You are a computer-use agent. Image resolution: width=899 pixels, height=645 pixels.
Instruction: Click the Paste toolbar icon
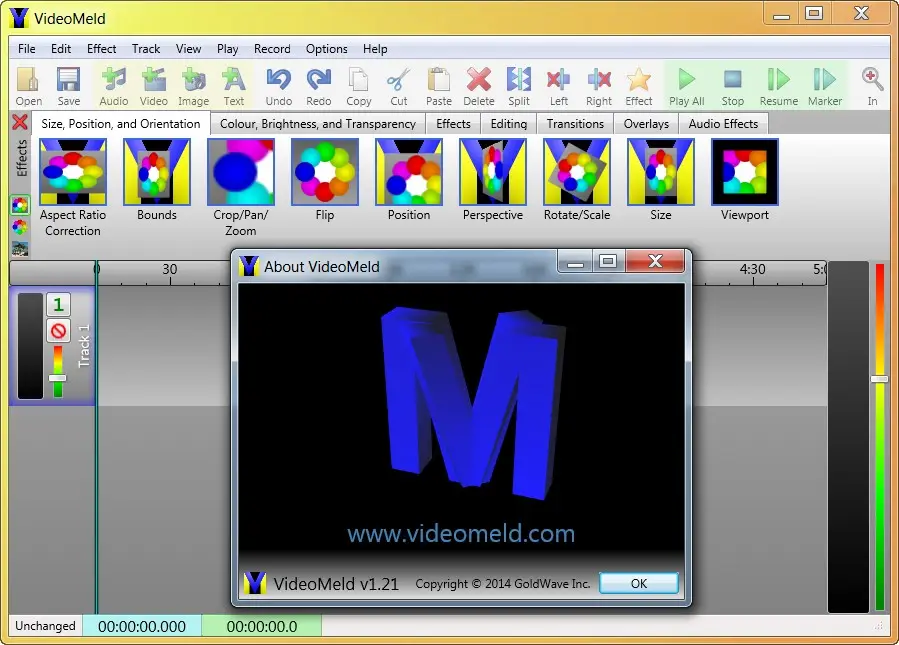(439, 86)
